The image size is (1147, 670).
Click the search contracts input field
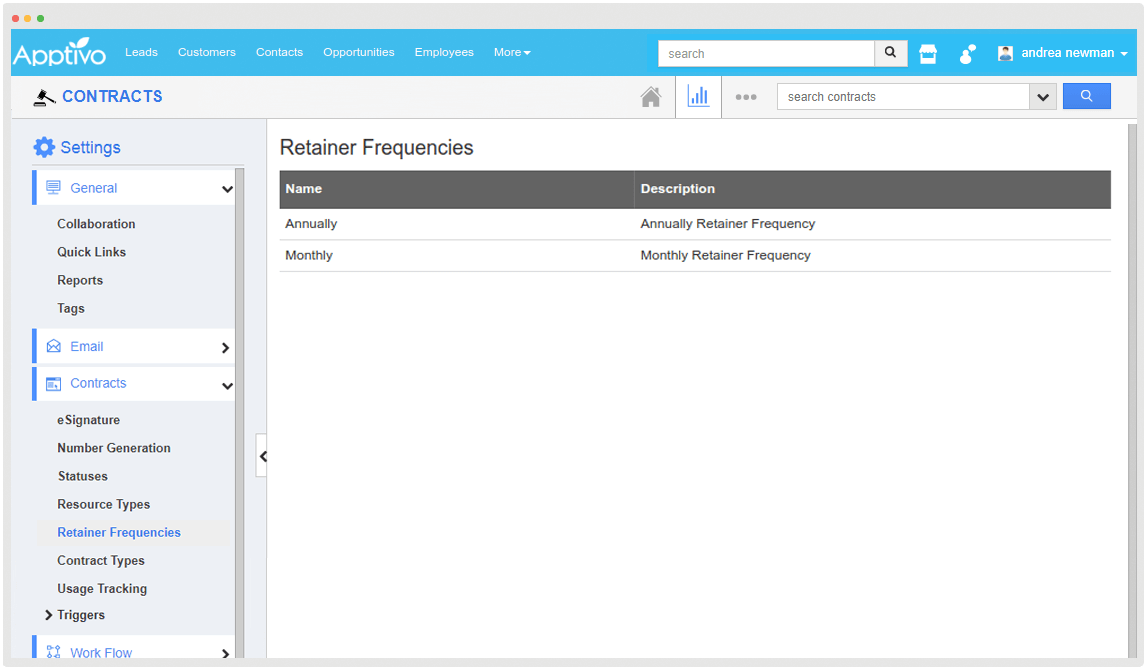tap(902, 97)
